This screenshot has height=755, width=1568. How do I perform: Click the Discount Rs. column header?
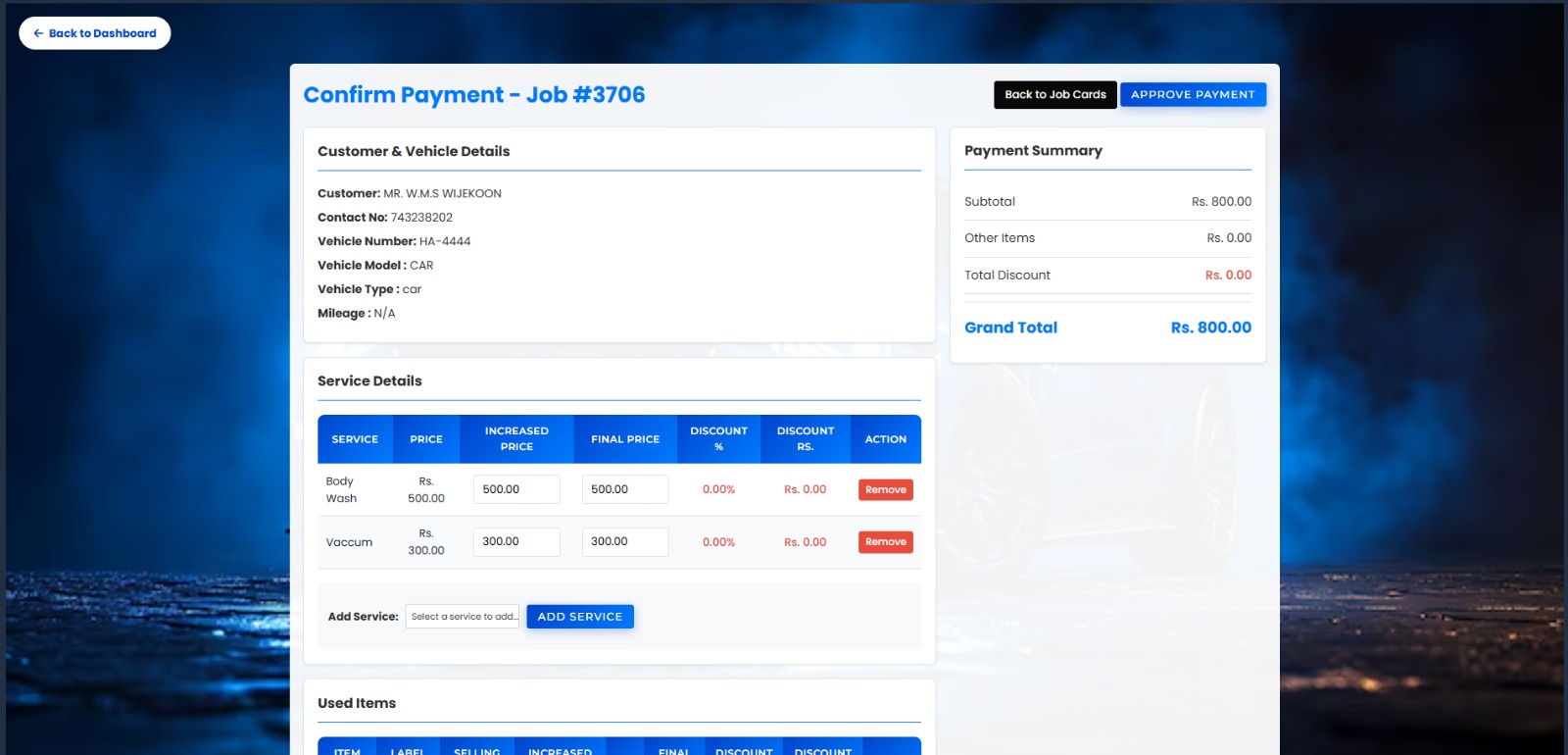tap(805, 439)
